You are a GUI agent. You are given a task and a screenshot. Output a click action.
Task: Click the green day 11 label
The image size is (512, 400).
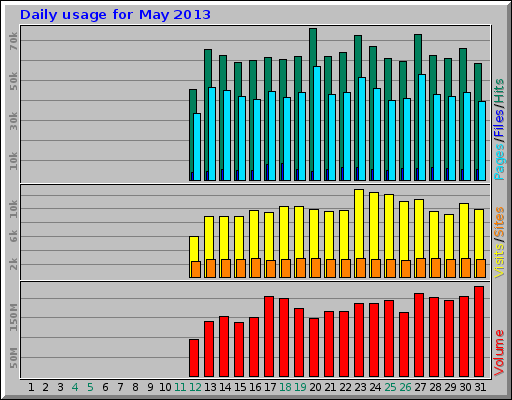click(180, 387)
